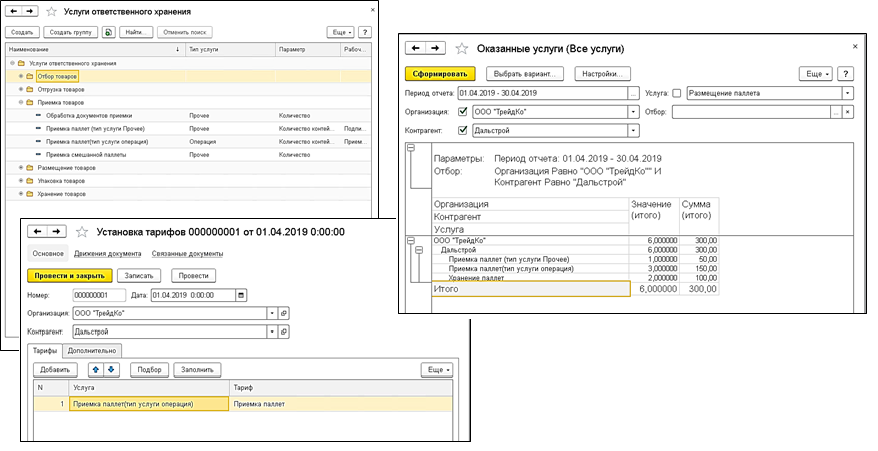Click Выбрать вариант... button
Image resolution: width=878 pixels, height=451 pixels.
[x=525, y=74]
